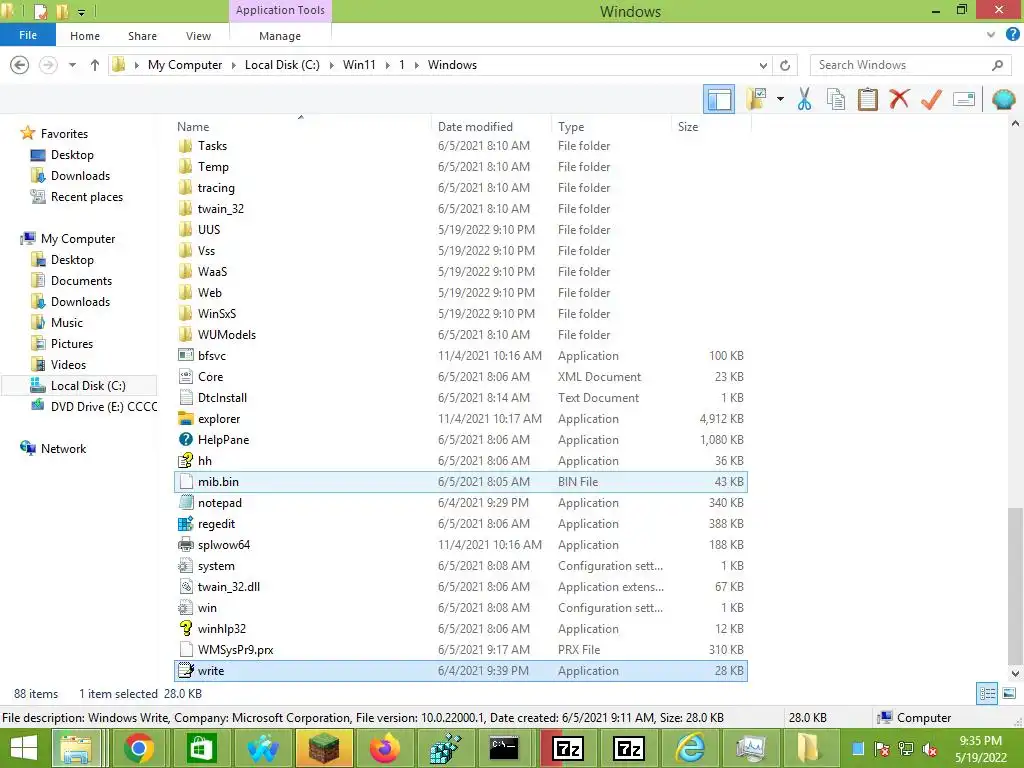1024x768 pixels.
Task: Click the vertical scrollbar down arrow
Action: [x=1015, y=674]
